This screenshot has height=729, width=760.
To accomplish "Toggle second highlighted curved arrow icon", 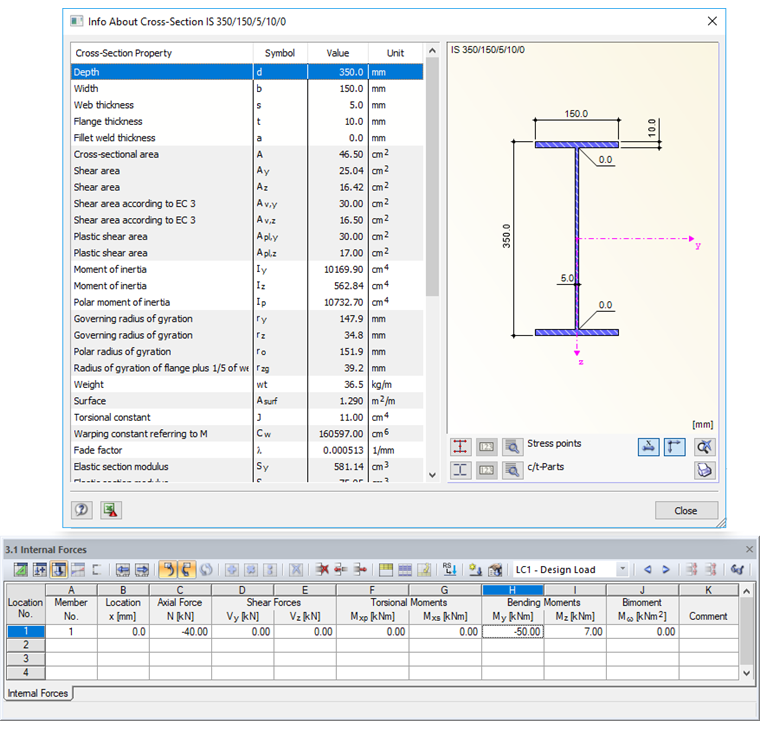I will click(187, 570).
